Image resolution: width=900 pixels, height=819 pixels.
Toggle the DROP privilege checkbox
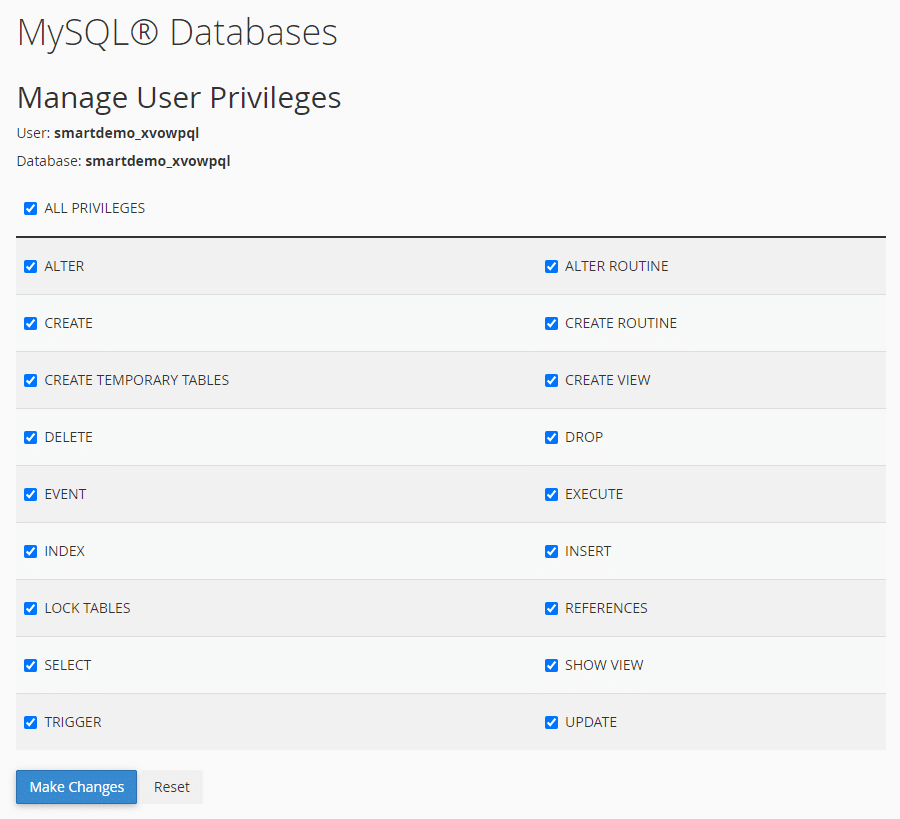pos(551,437)
